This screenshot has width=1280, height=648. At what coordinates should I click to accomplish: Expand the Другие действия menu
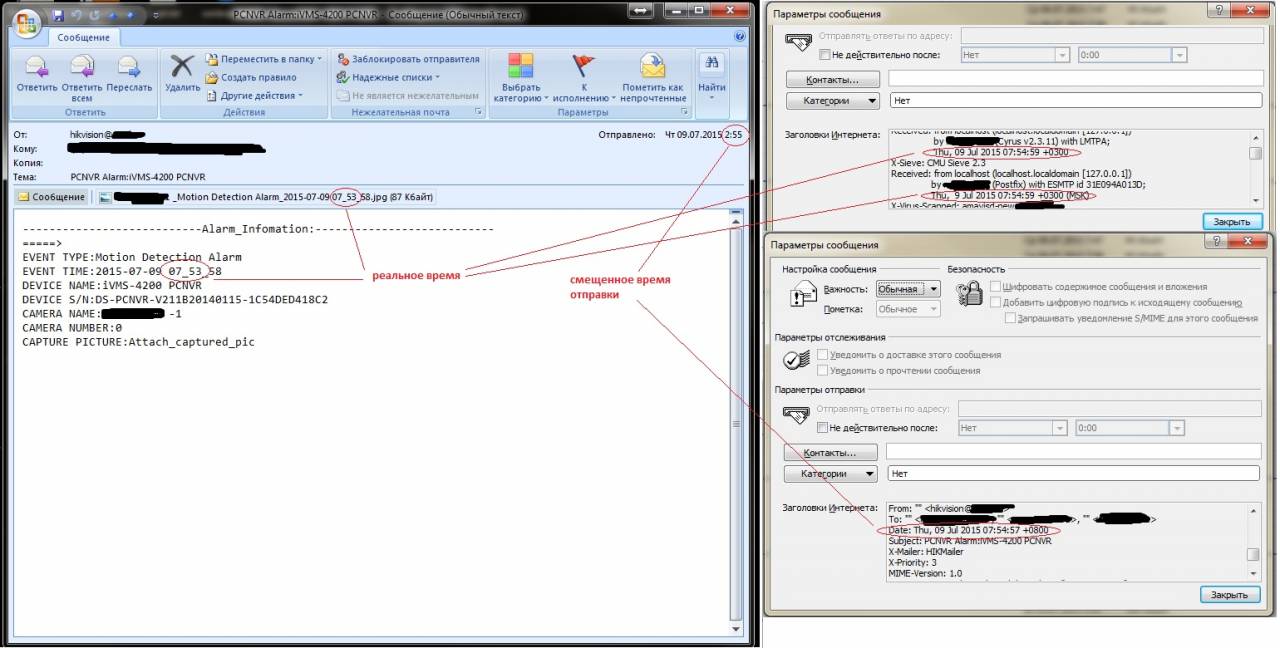coord(256,95)
